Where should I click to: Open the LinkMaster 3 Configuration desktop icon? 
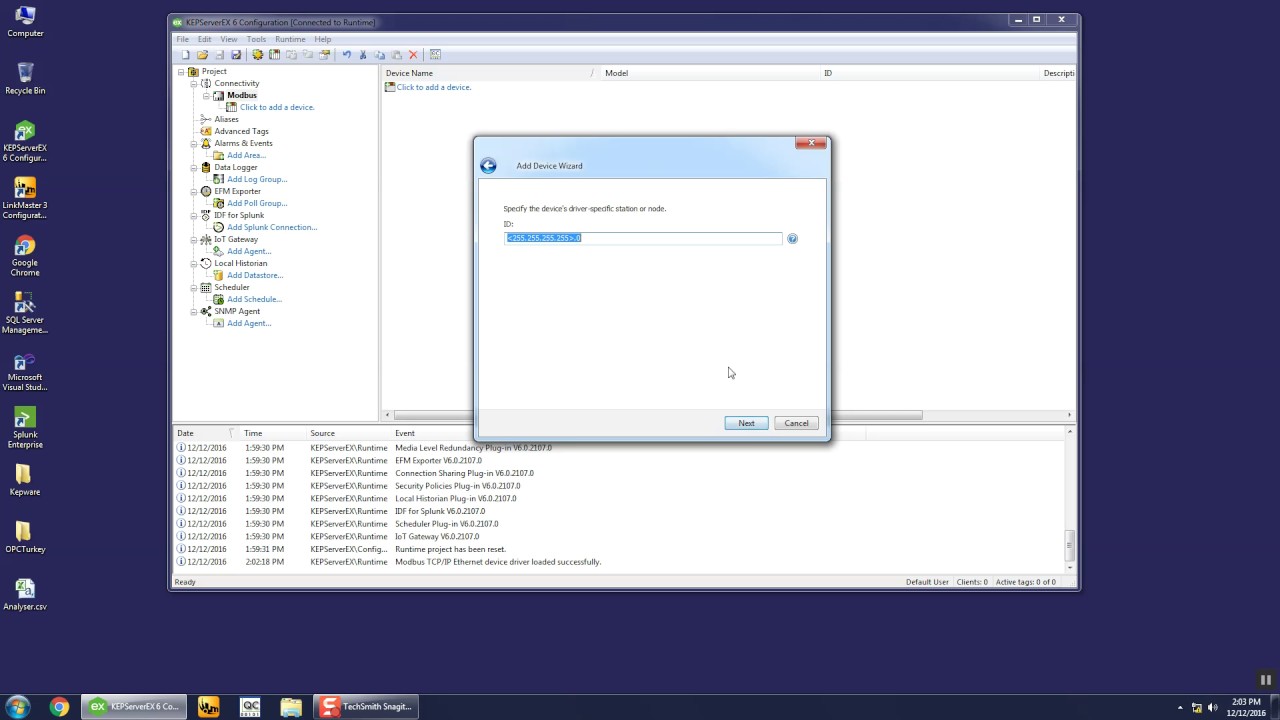click(x=25, y=198)
